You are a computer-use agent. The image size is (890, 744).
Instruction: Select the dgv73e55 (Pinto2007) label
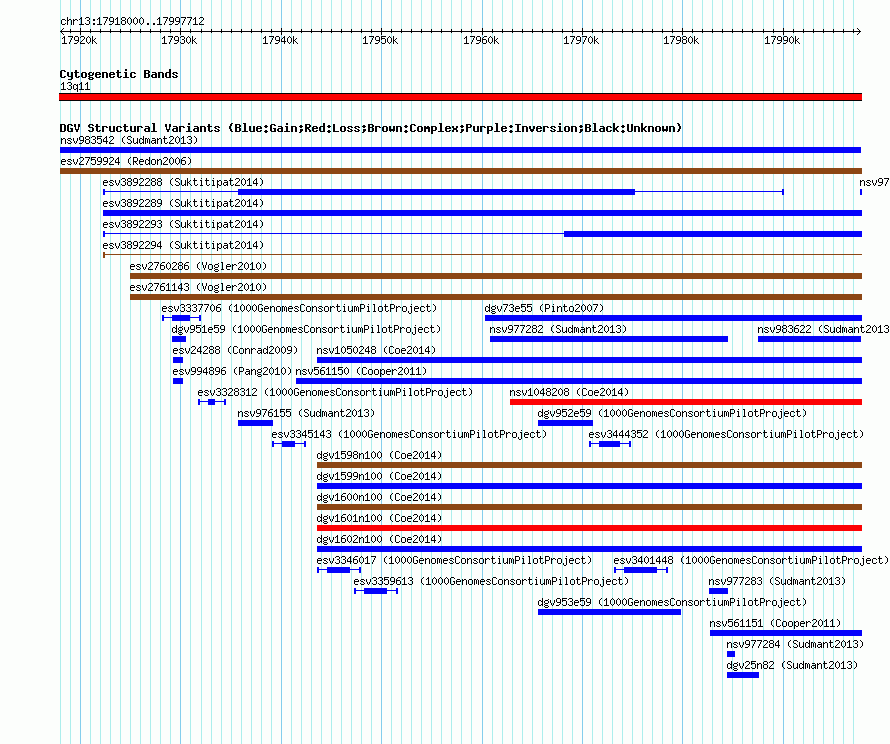tap(544, 308)
